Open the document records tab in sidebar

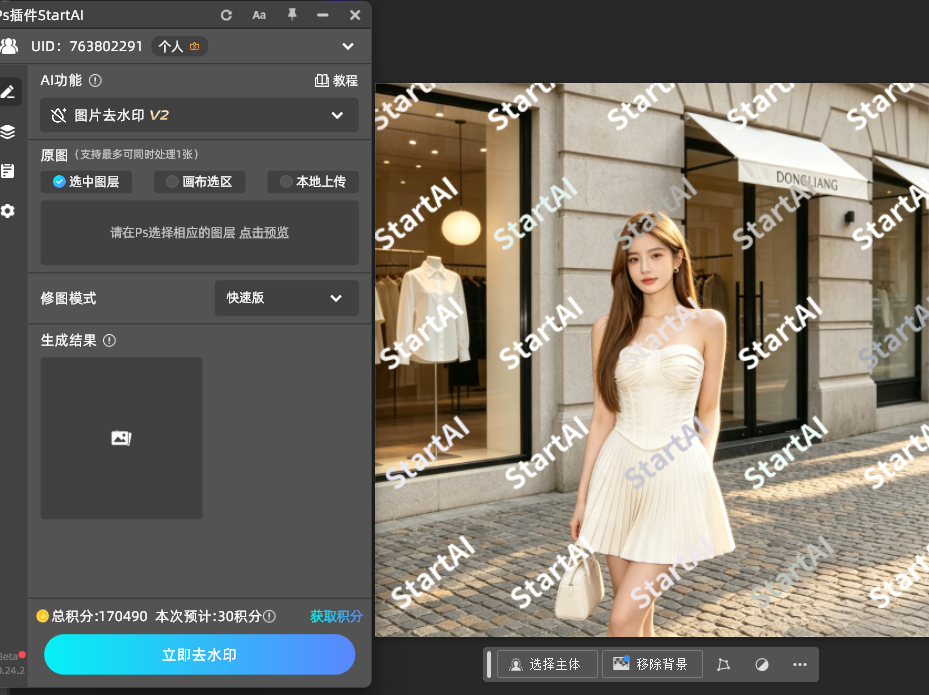8,171
